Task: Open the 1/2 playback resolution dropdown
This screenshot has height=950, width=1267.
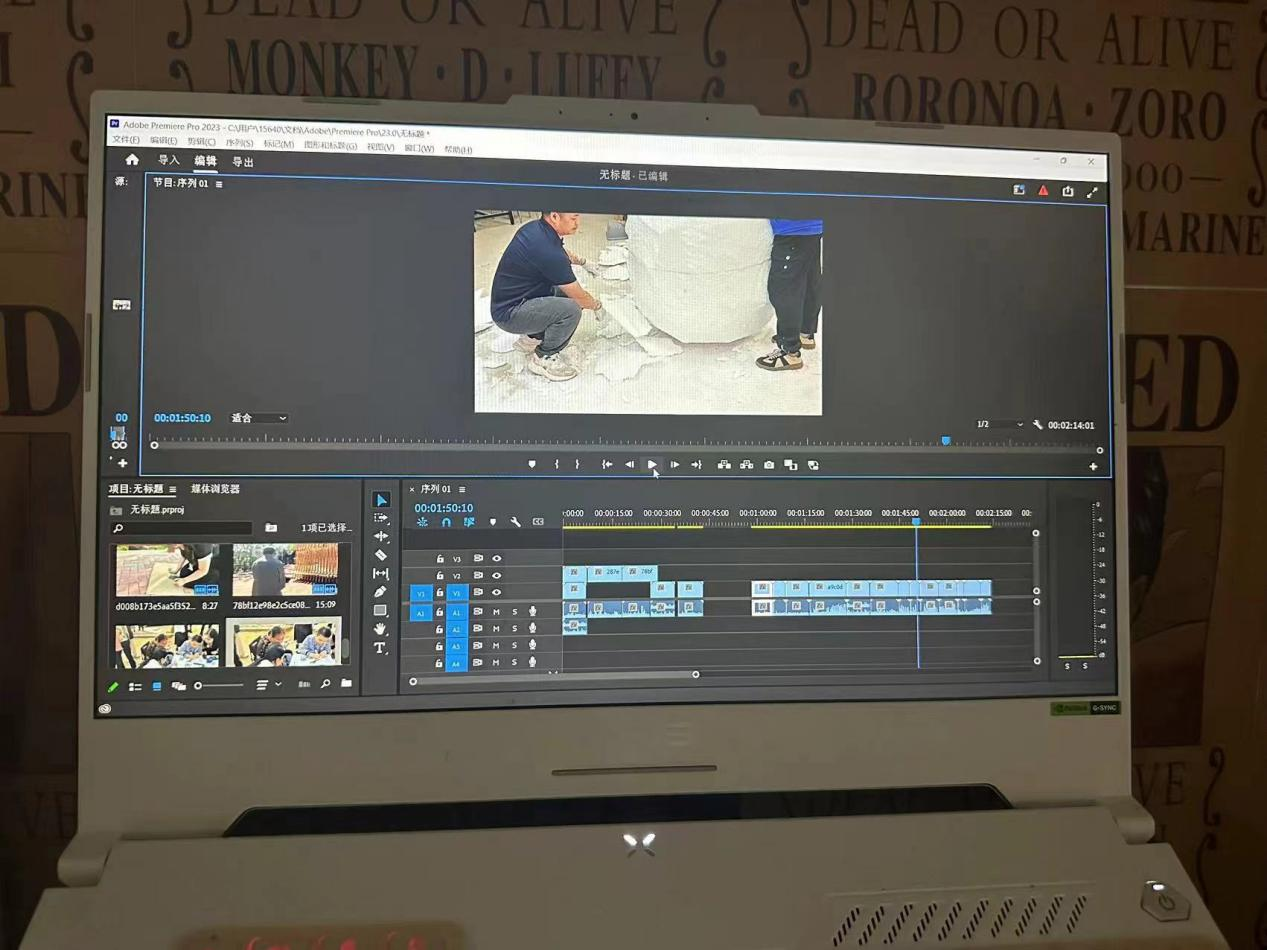Action: pos(999,425)
